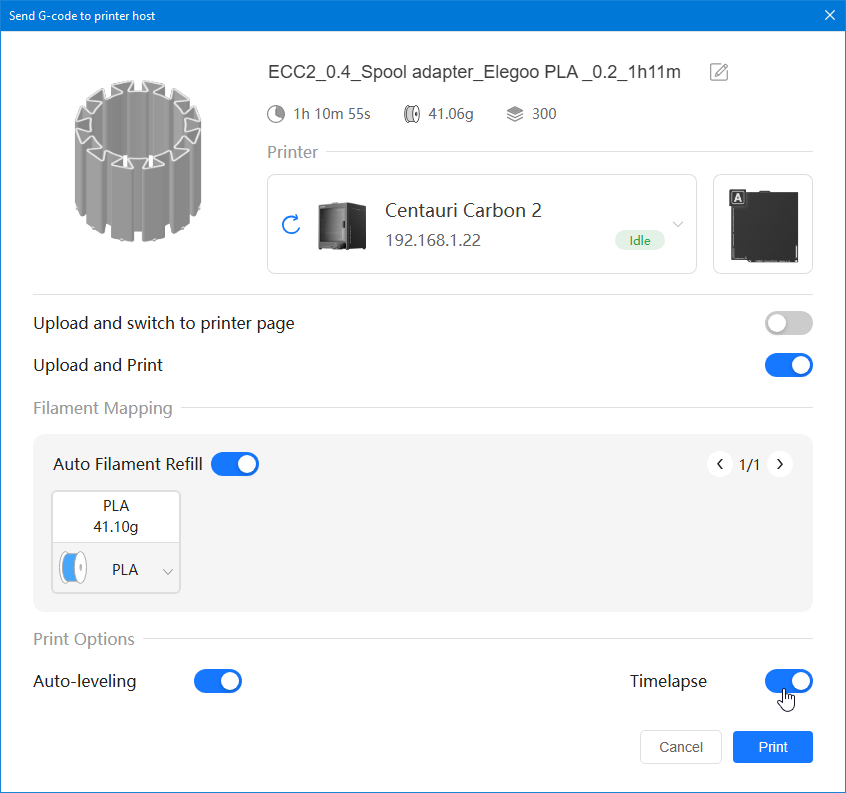Image resolution: width=846 pixels, height=793 pixels.
Task: Click the Print button
Action: point(772,747)
